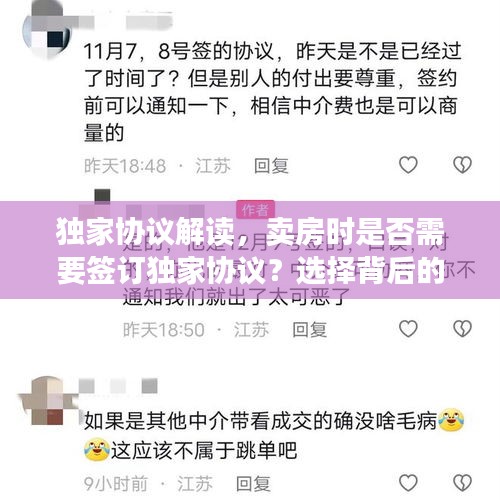This screenshot has height=500, width=500.
Task: Tap the reply text 通知我们就出了太可恶了
Action: coord(236,297)
